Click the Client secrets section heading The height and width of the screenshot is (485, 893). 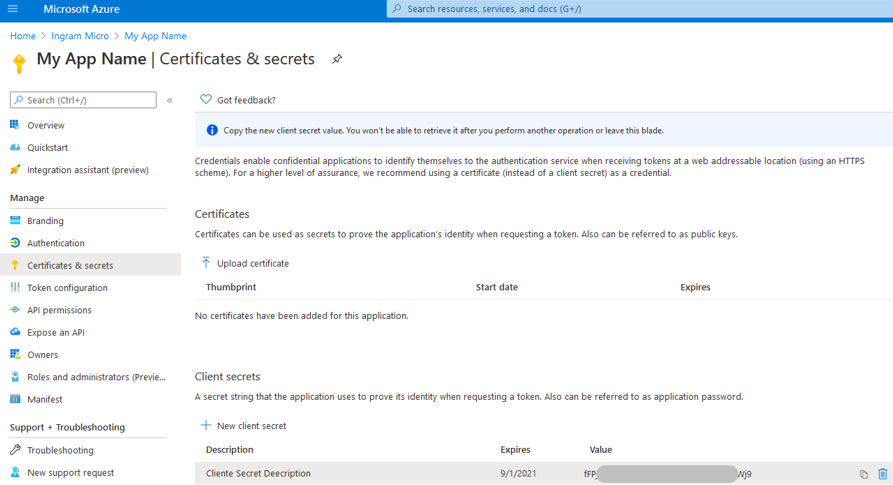[x=227, y=376]
